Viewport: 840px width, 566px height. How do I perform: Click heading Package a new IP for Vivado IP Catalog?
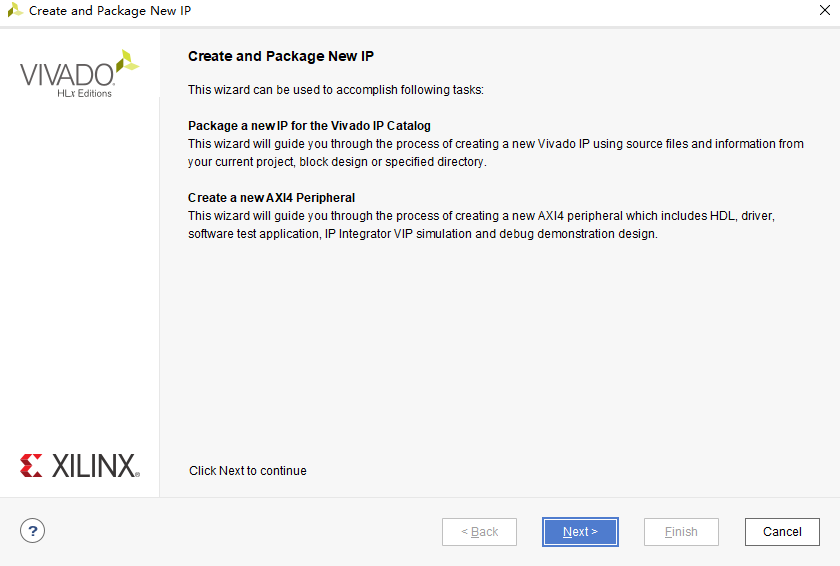[x=309, y=126]
